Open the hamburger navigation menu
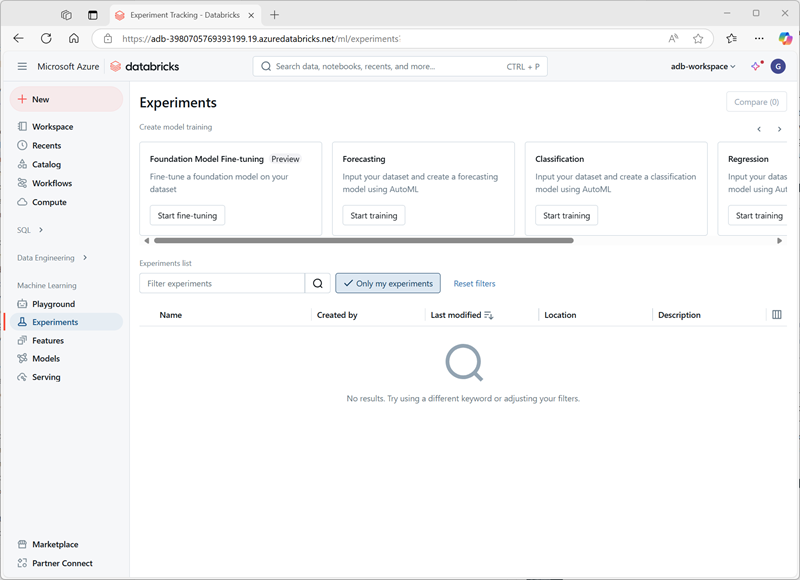 [x=22, y=66]
